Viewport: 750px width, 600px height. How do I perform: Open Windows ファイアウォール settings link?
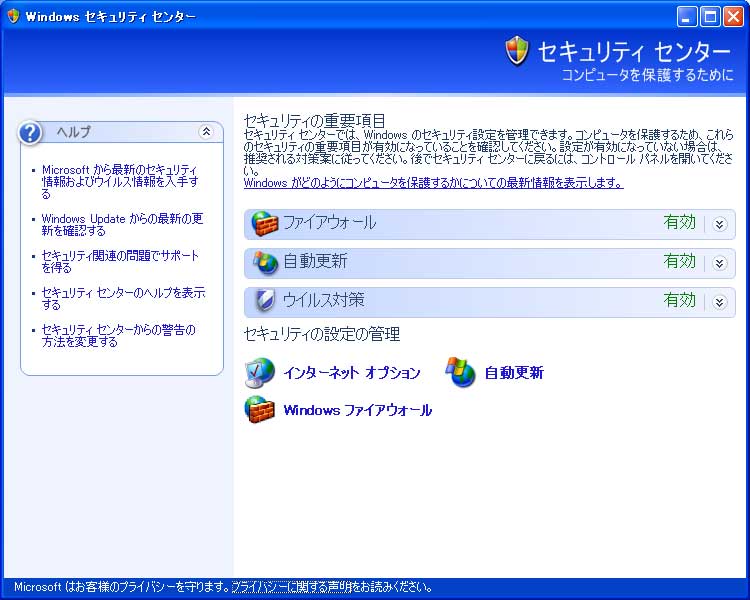[358, 410]
